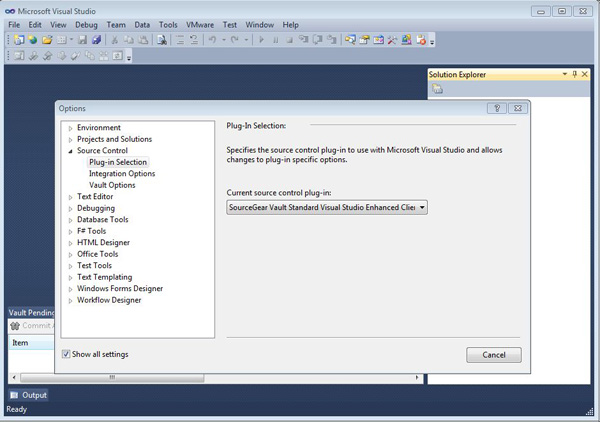This screenshot has height=422, width=600.
Task: Click the Open File folder icon
Action: tap(47, 40)
